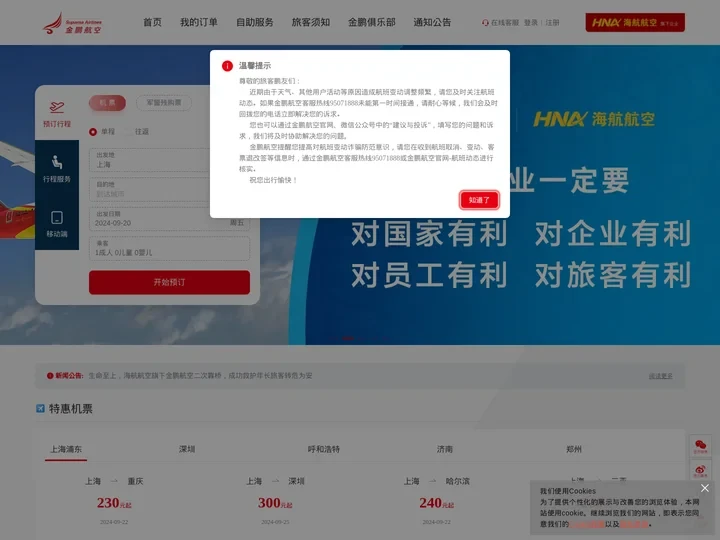Click the WeChat icon on right sidebar
The image size is (720, 540).
[x=700, y=446]
